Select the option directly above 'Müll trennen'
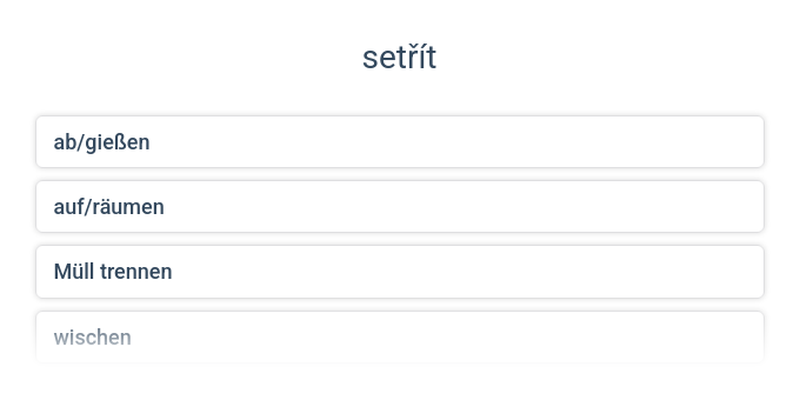Screen dimensions: 800x400 (400, 207)
